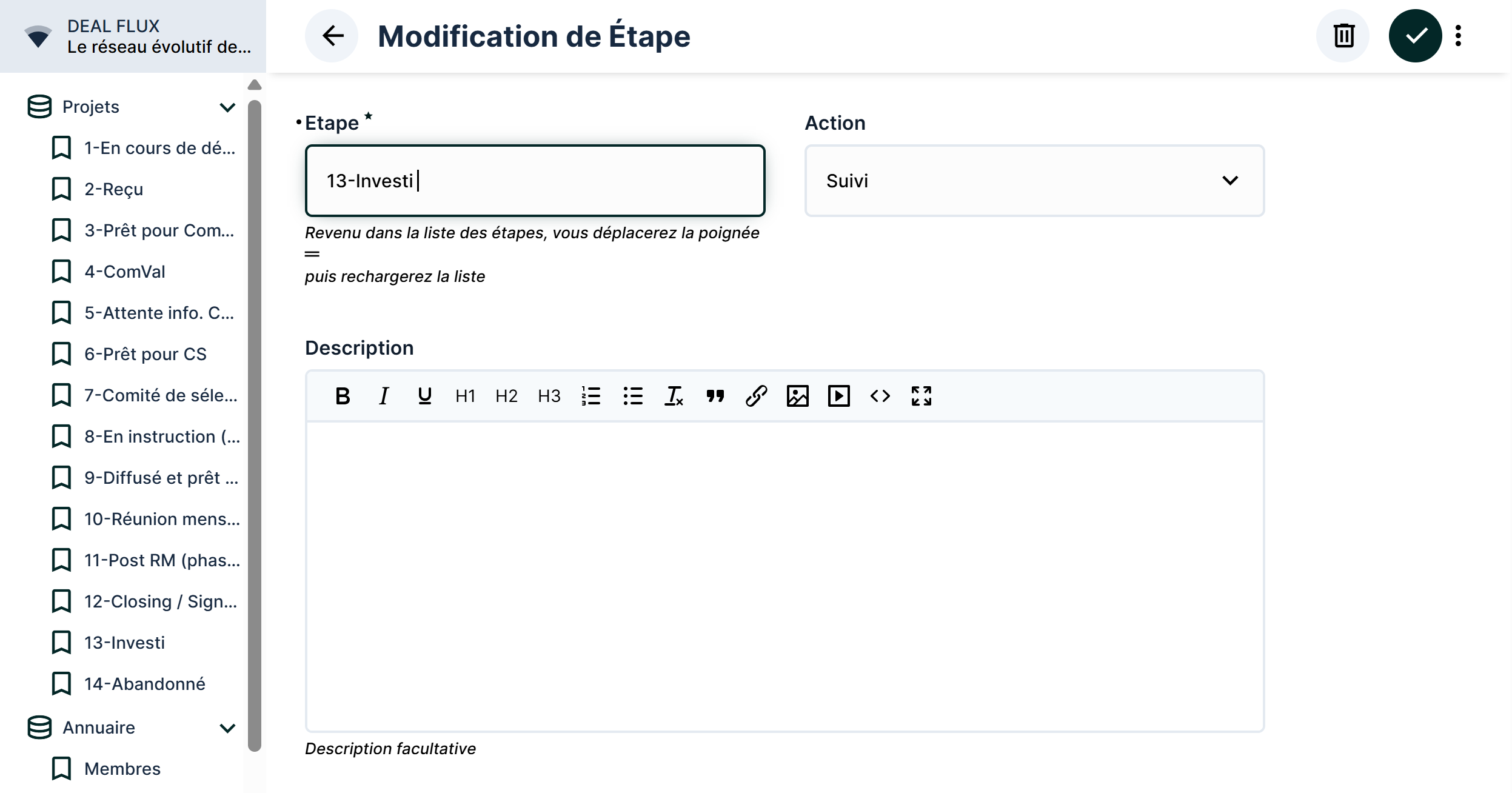Screen dimensions: 1512x793
Task: Insert a blockquote
Action: (715, 396)
